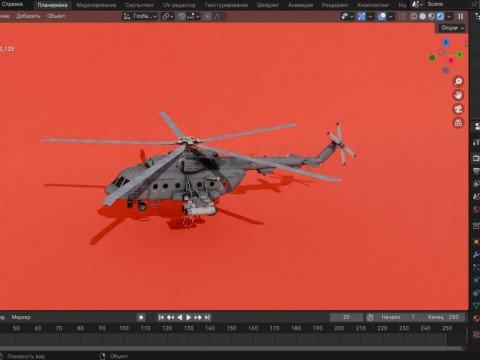This screenshot has width=480, height=360.
Task: Click the zoom view magnifier button
Action: pyautogui.click(x=458, y=81)
